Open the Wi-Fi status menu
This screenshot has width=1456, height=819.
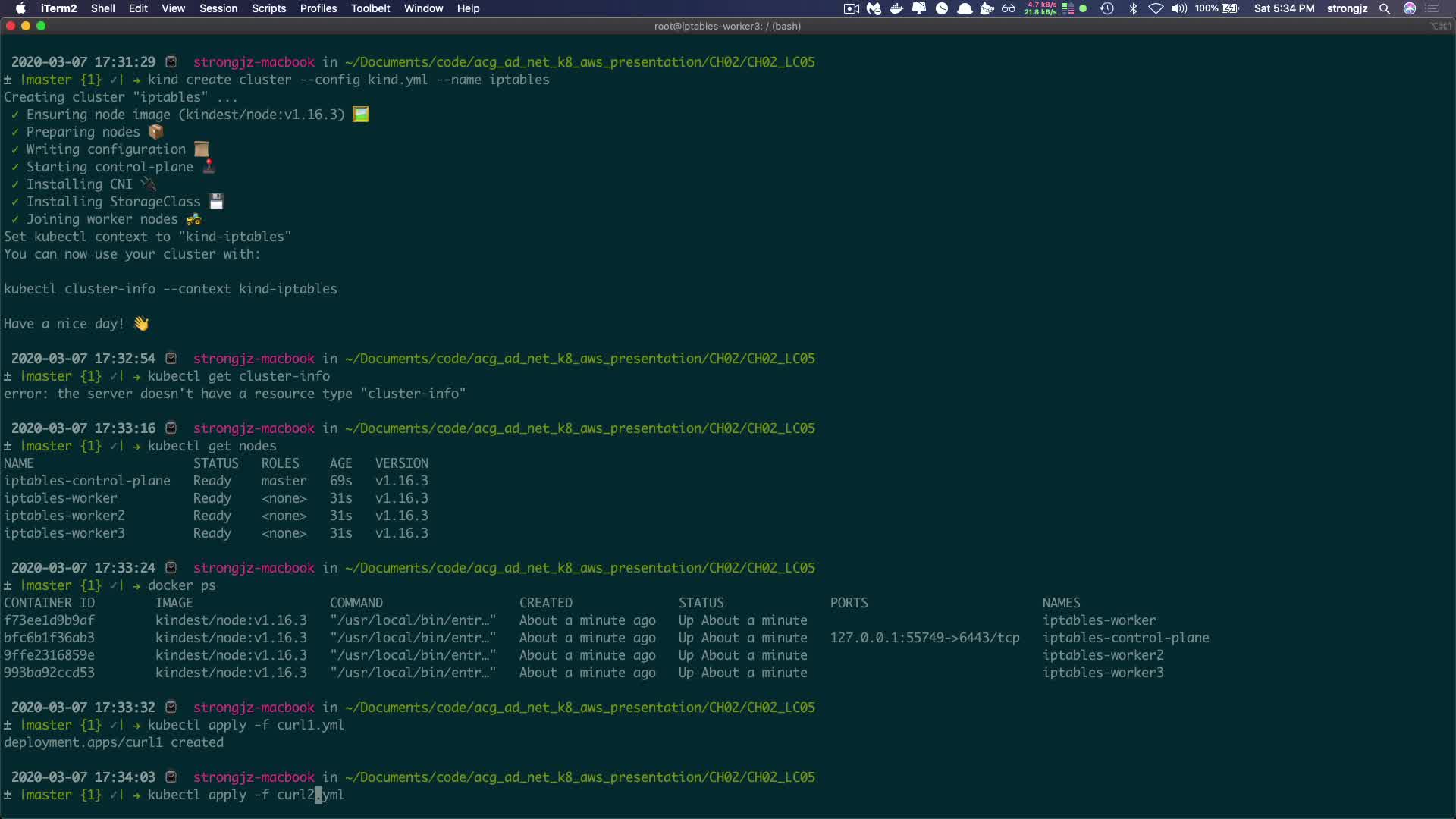[x=1156, y=8]
